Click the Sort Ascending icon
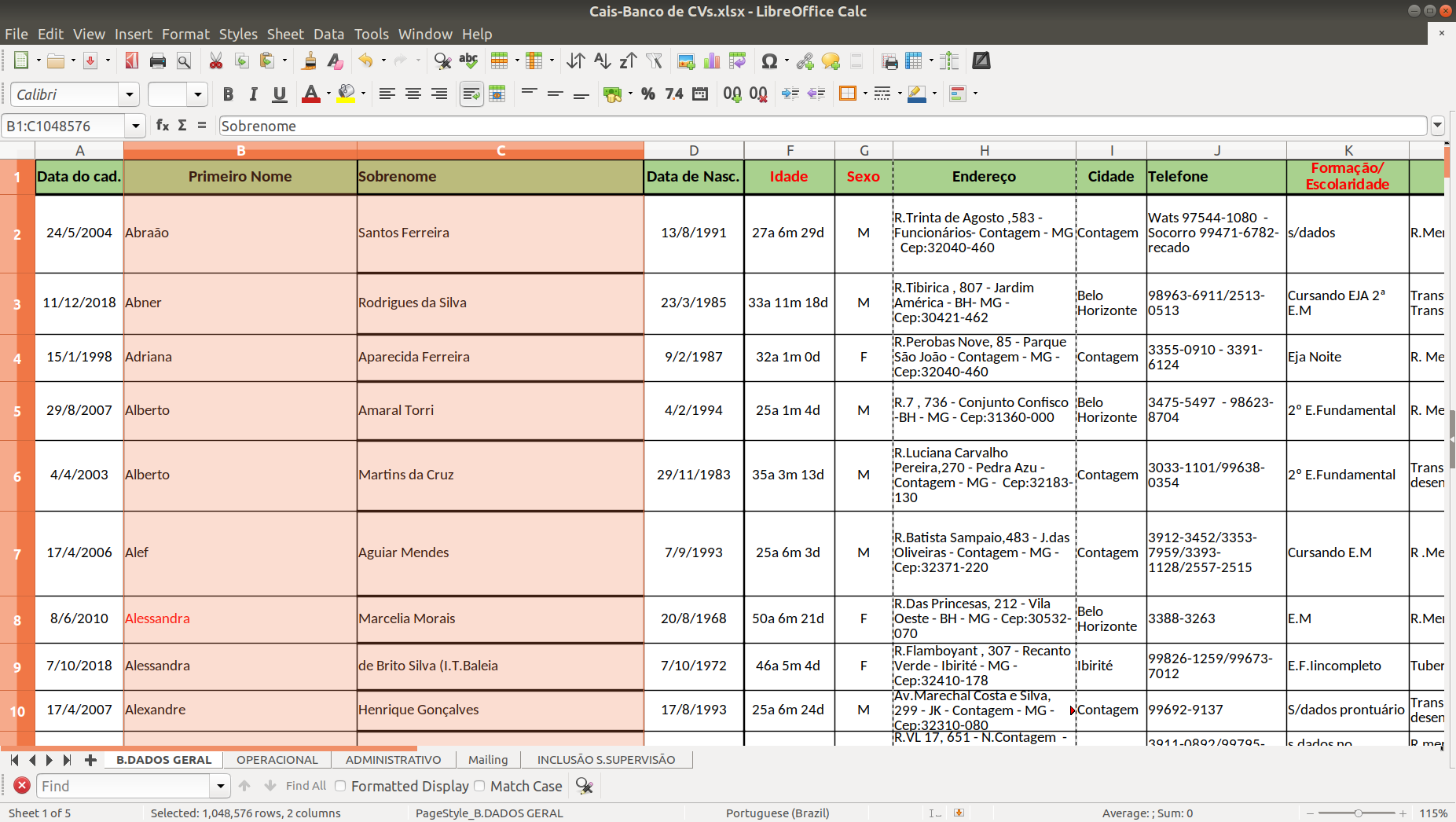Screen dimensions: 1456x822 (602, 61)
